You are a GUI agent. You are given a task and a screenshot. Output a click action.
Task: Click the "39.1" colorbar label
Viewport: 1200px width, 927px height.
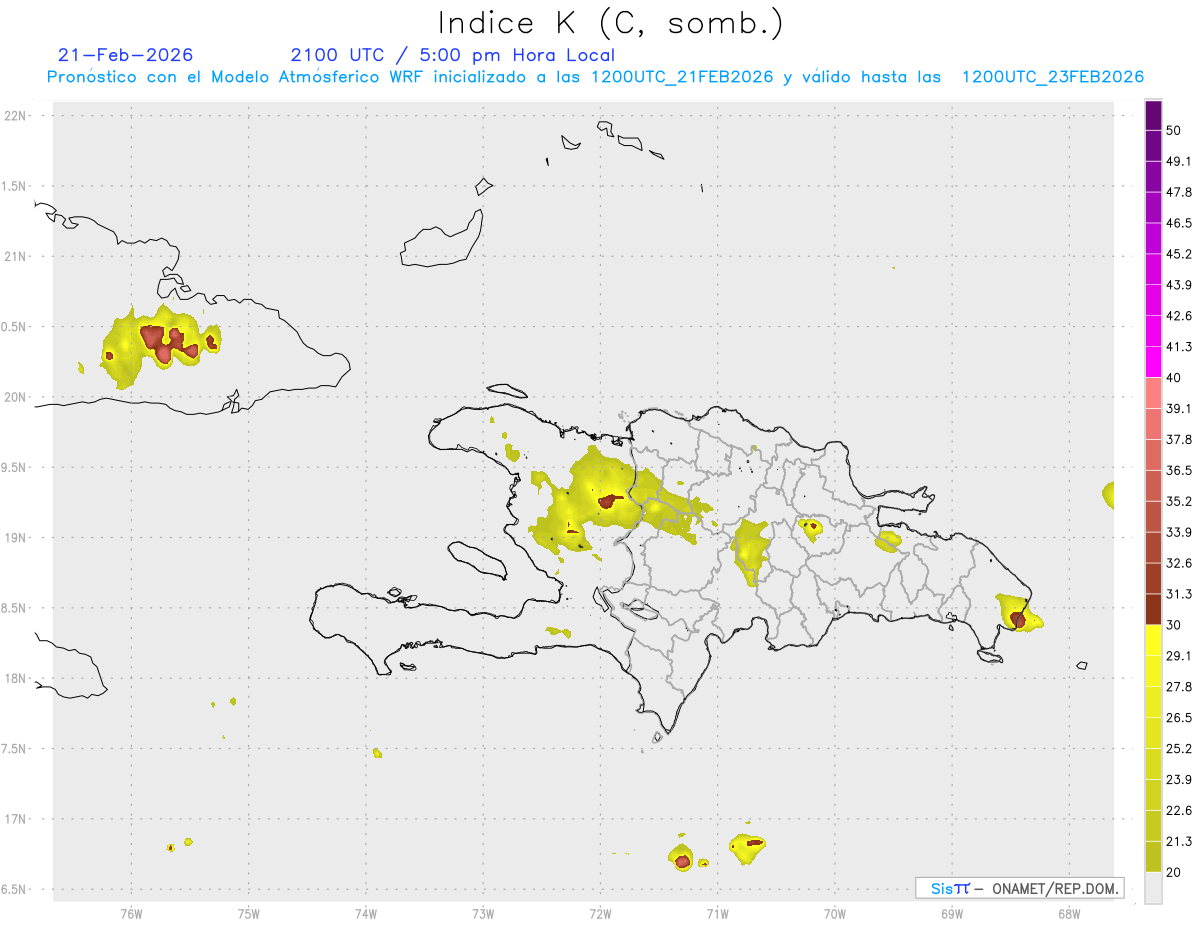tap(1179, 409)
